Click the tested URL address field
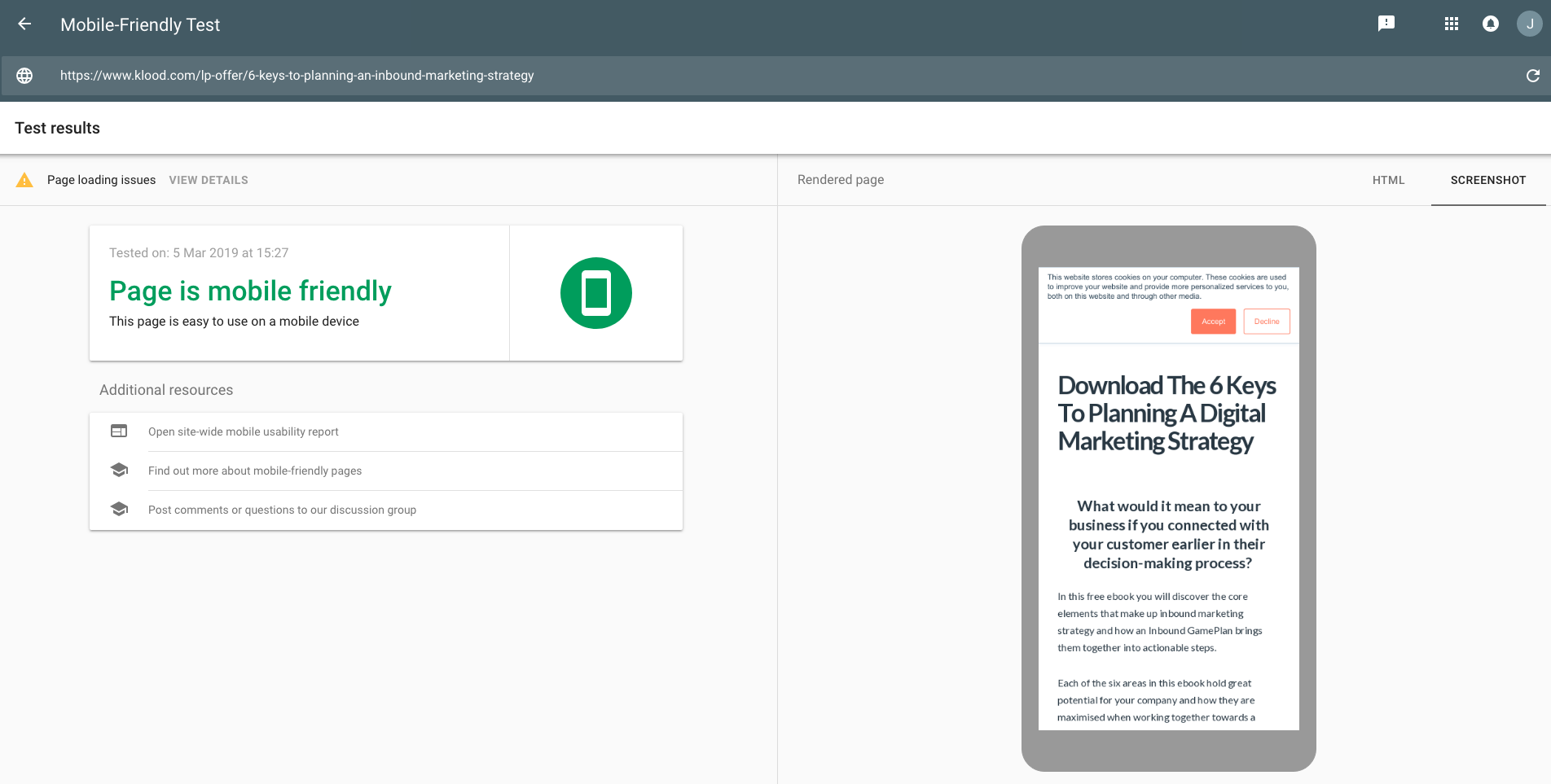The width and height of the screenshot is (1551, 784). coord(297,75)
